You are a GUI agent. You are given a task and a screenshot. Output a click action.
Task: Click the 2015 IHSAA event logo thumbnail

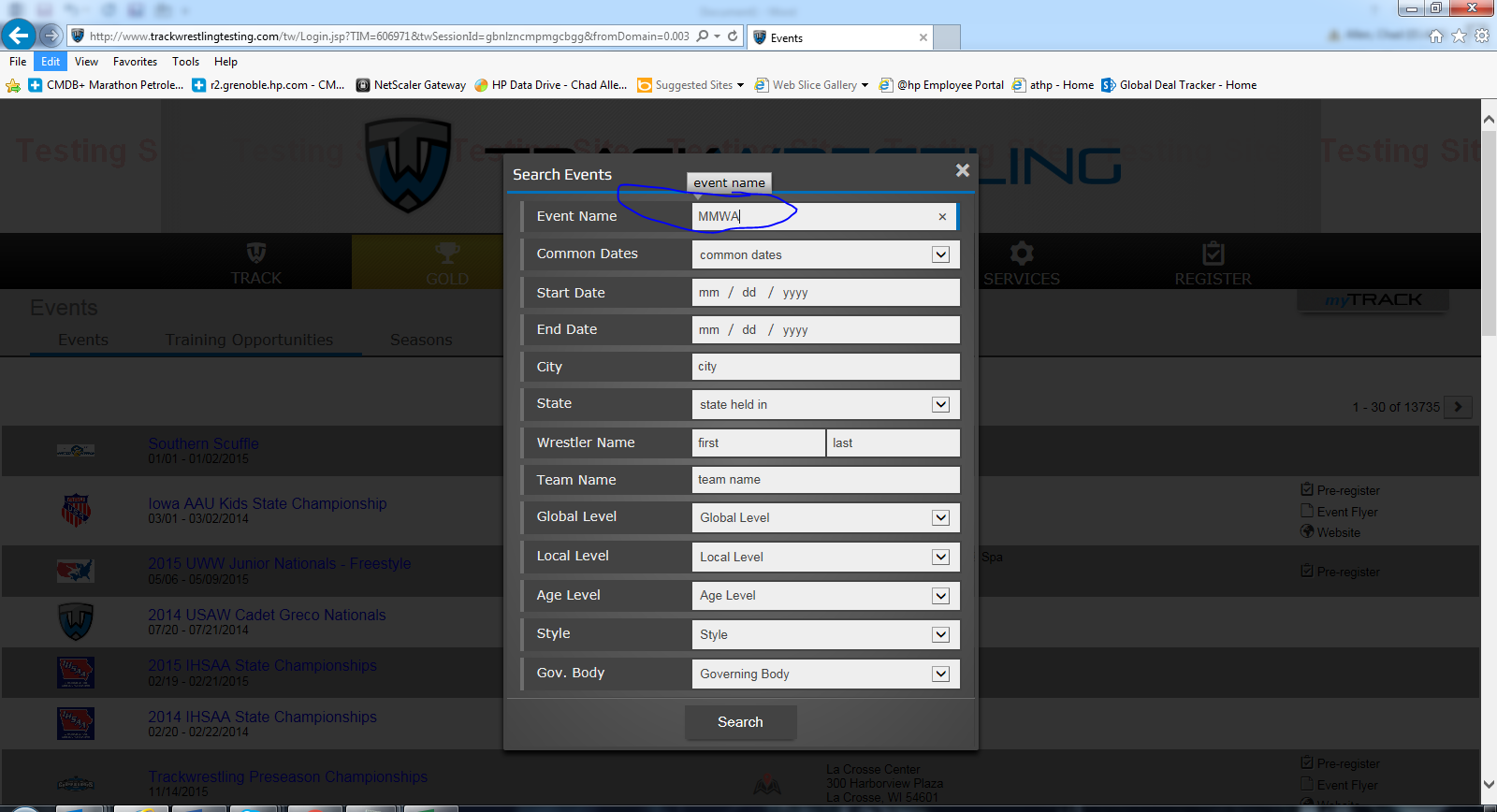click(76, 672)
